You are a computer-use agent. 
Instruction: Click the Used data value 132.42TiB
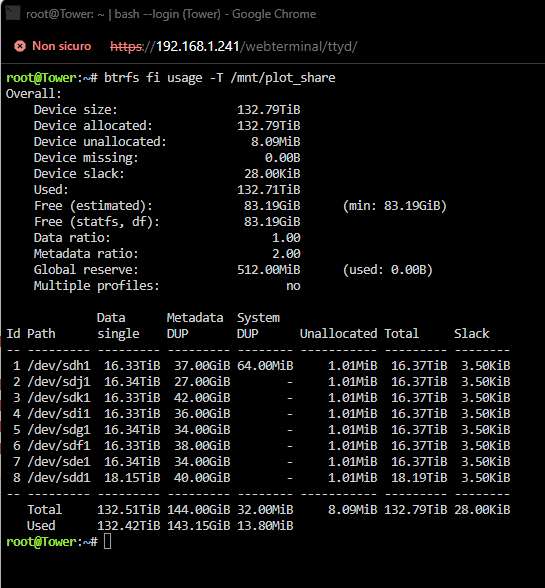click(129, 526)
